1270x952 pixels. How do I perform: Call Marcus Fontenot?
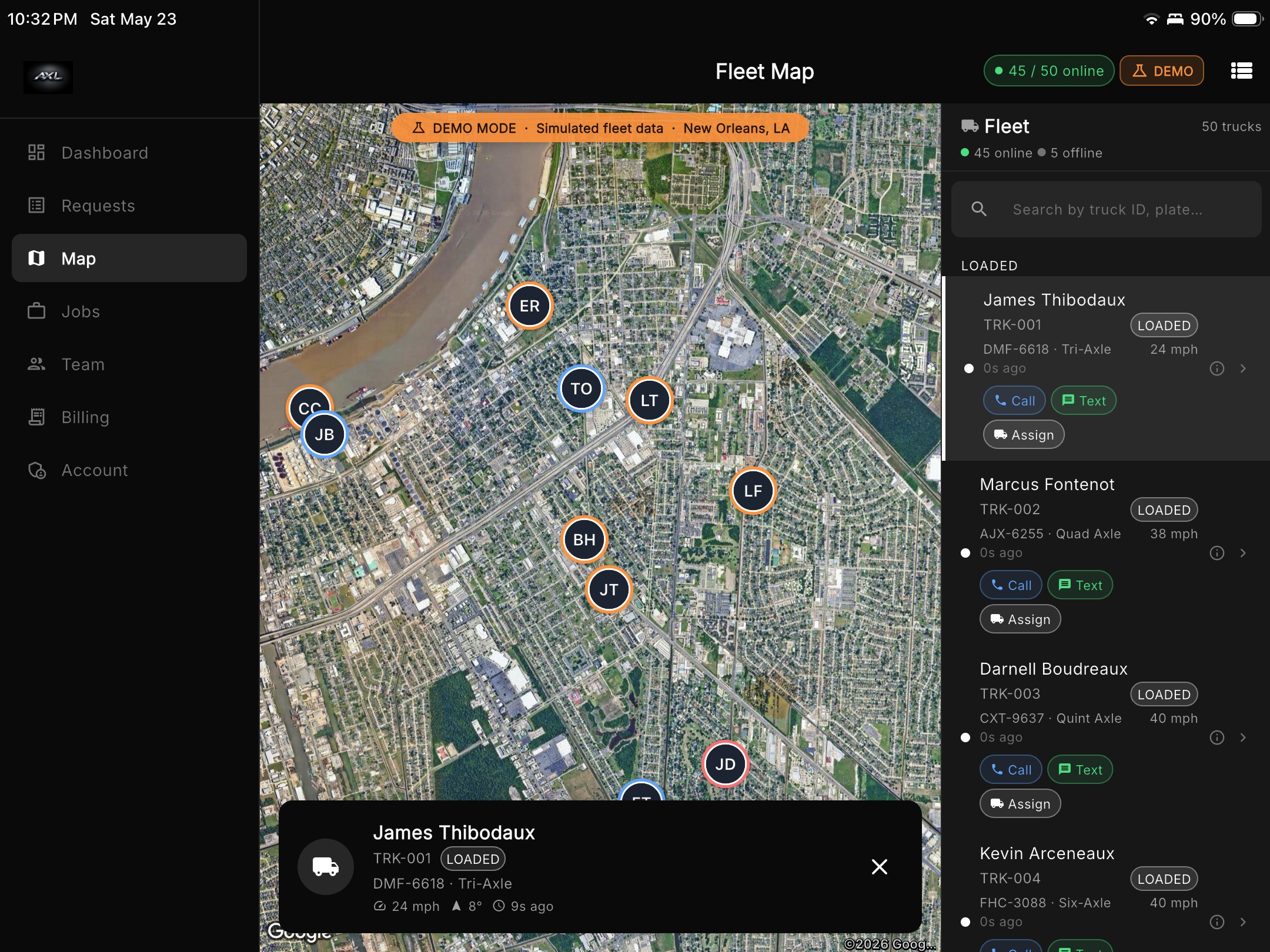click(x=1011, y=585)
